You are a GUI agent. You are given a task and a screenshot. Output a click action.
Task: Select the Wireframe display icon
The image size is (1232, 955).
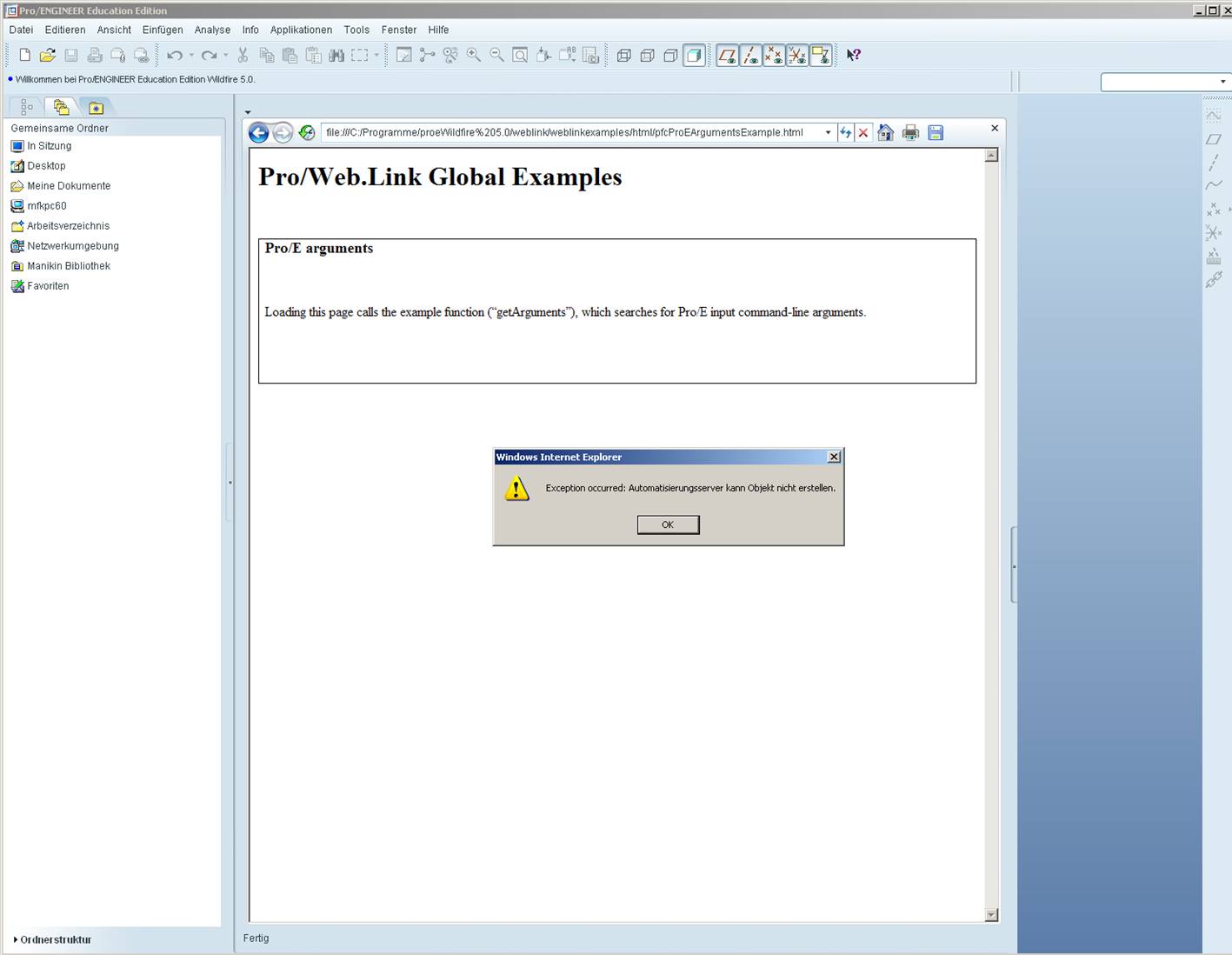coord(624,55)
